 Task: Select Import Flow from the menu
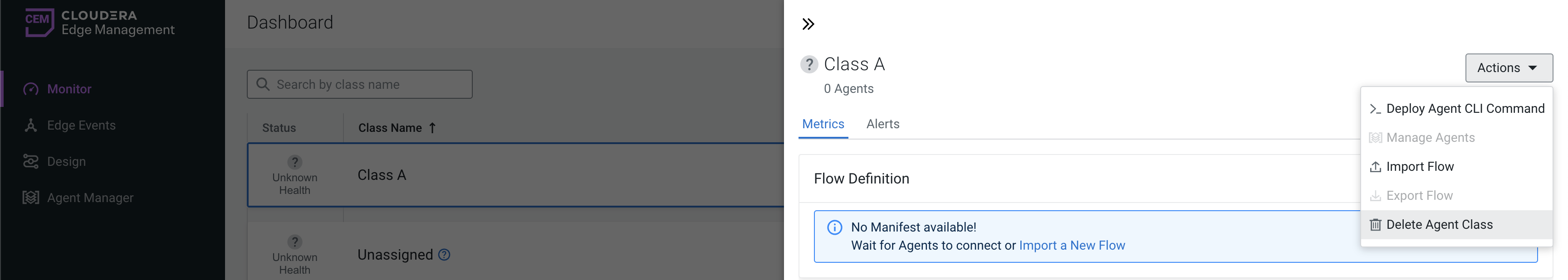[x=1419, y=166]
